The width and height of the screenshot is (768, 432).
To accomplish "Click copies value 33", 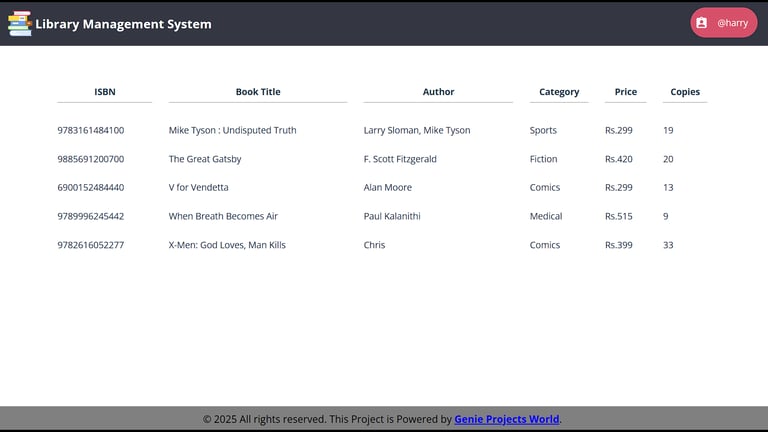I will point(668,245).
